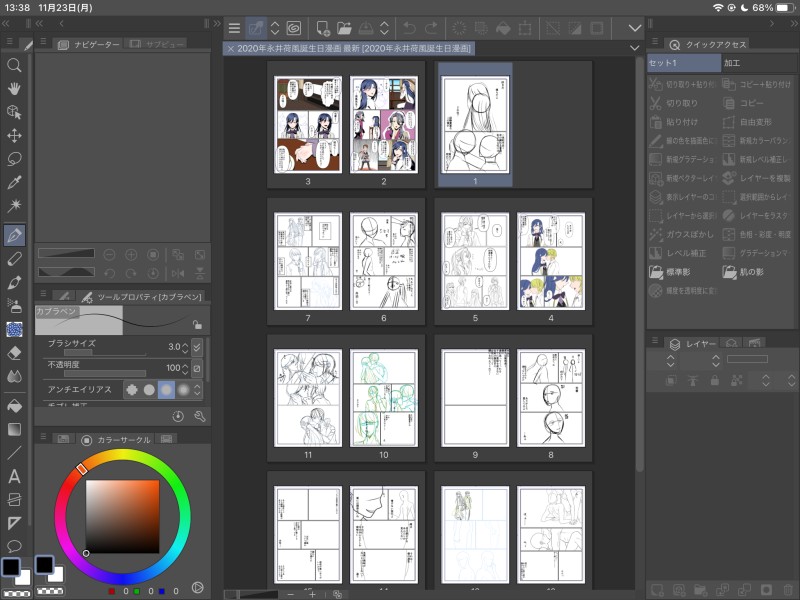Click the new canvas icon

[322, 28]
